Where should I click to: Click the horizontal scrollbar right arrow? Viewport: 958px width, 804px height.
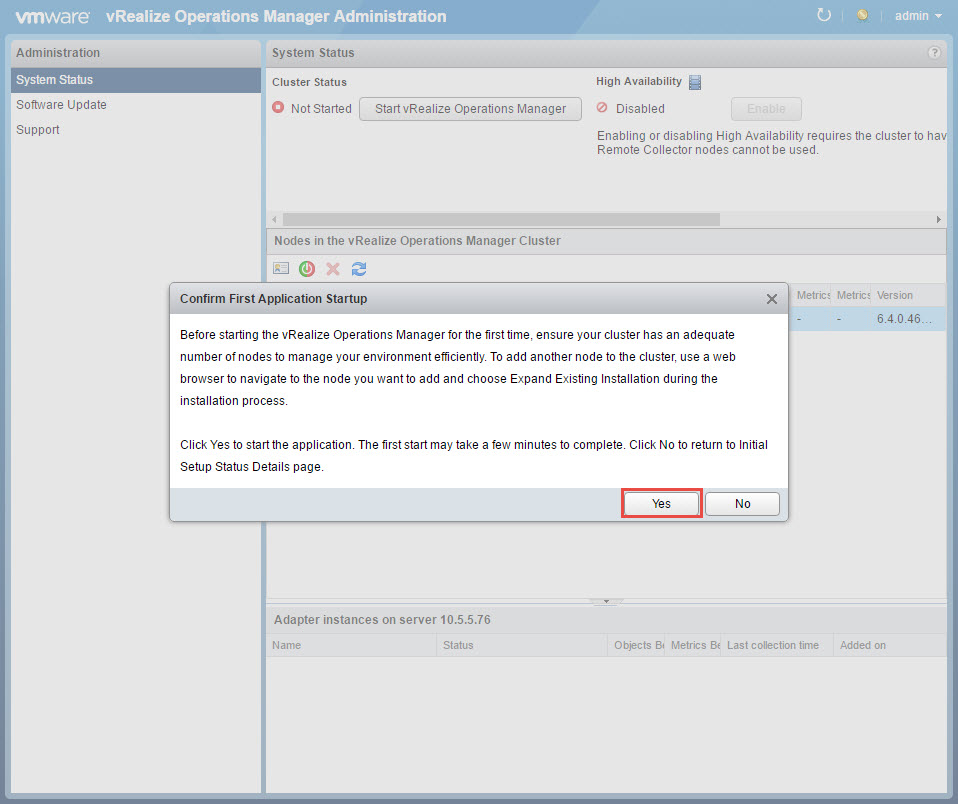[938, 219]
